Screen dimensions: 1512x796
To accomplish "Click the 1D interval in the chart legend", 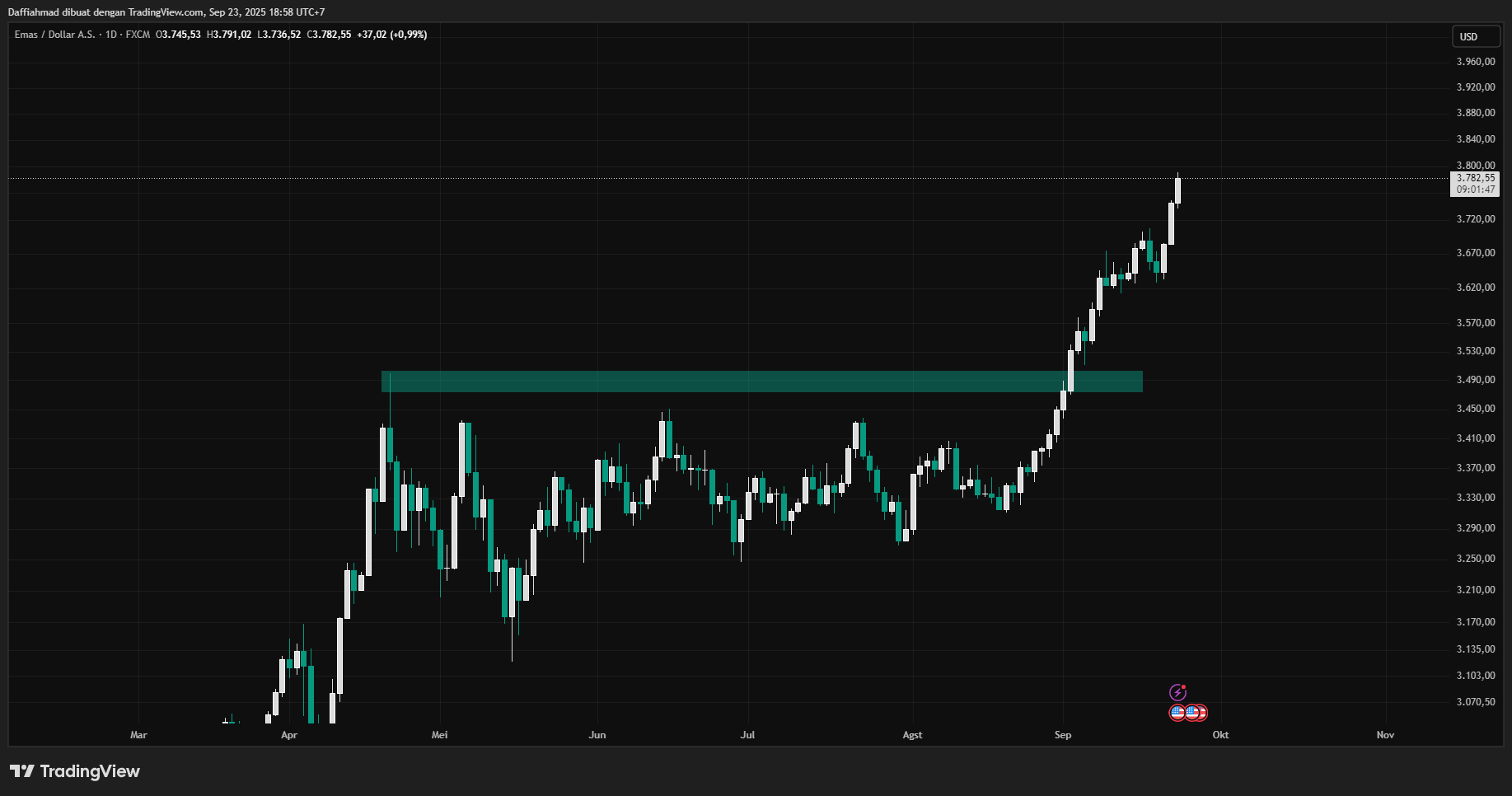I will [x=111, y=35].
